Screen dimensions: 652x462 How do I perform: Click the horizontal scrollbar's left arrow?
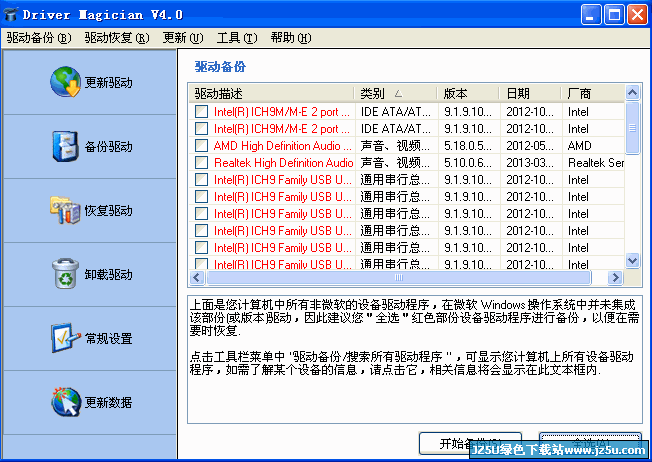pyautogui.click(x=197, y=277)
